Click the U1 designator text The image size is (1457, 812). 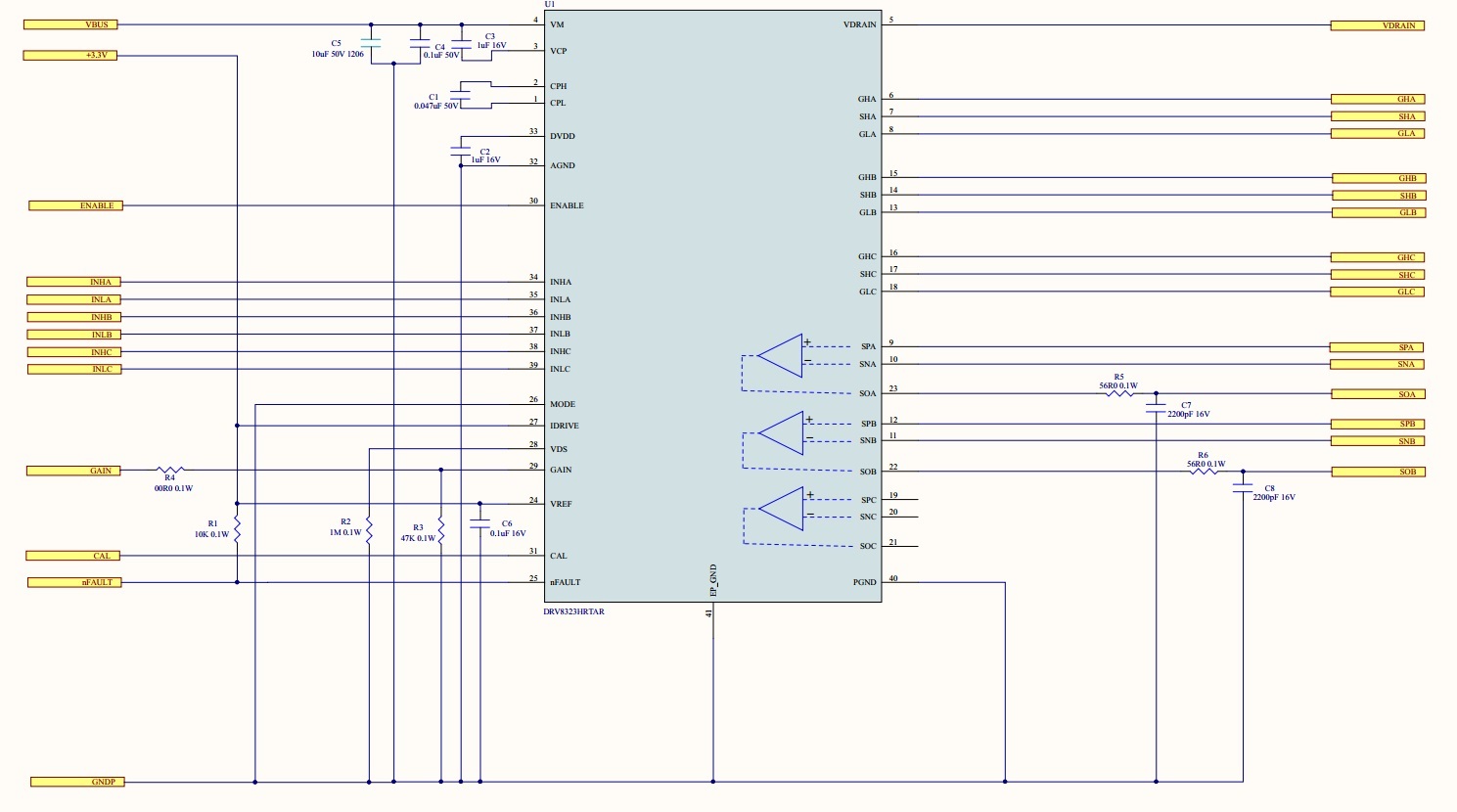pyautogui.click(x=549, y=5)
